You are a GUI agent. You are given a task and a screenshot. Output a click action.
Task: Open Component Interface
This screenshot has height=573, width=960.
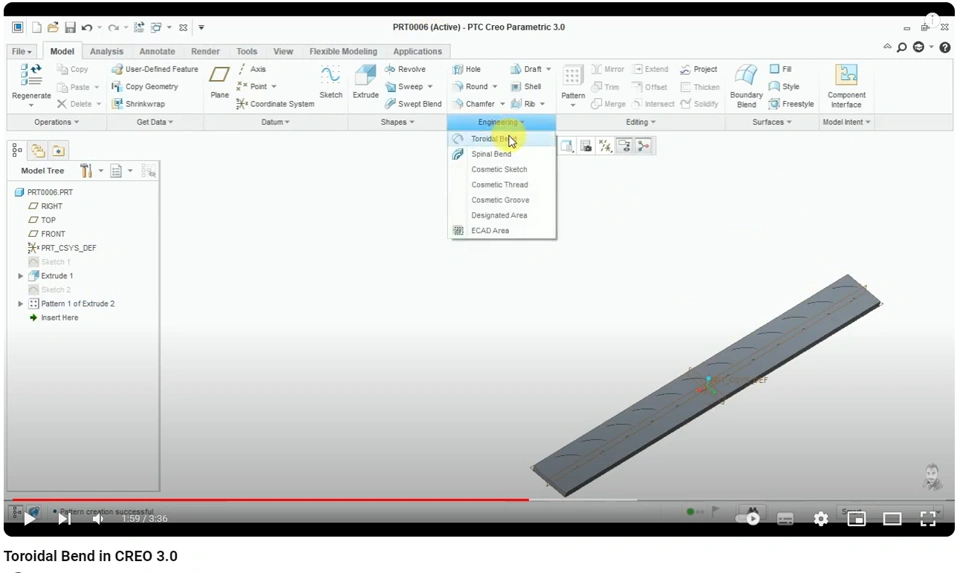[x=846, y=86]
